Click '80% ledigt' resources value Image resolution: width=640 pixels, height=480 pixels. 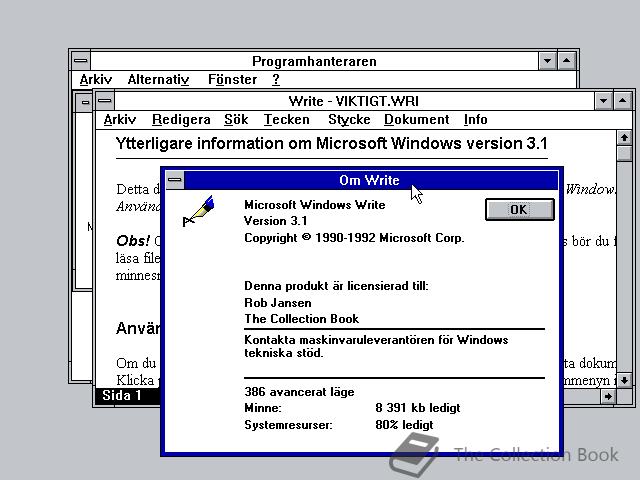(404, 425)
